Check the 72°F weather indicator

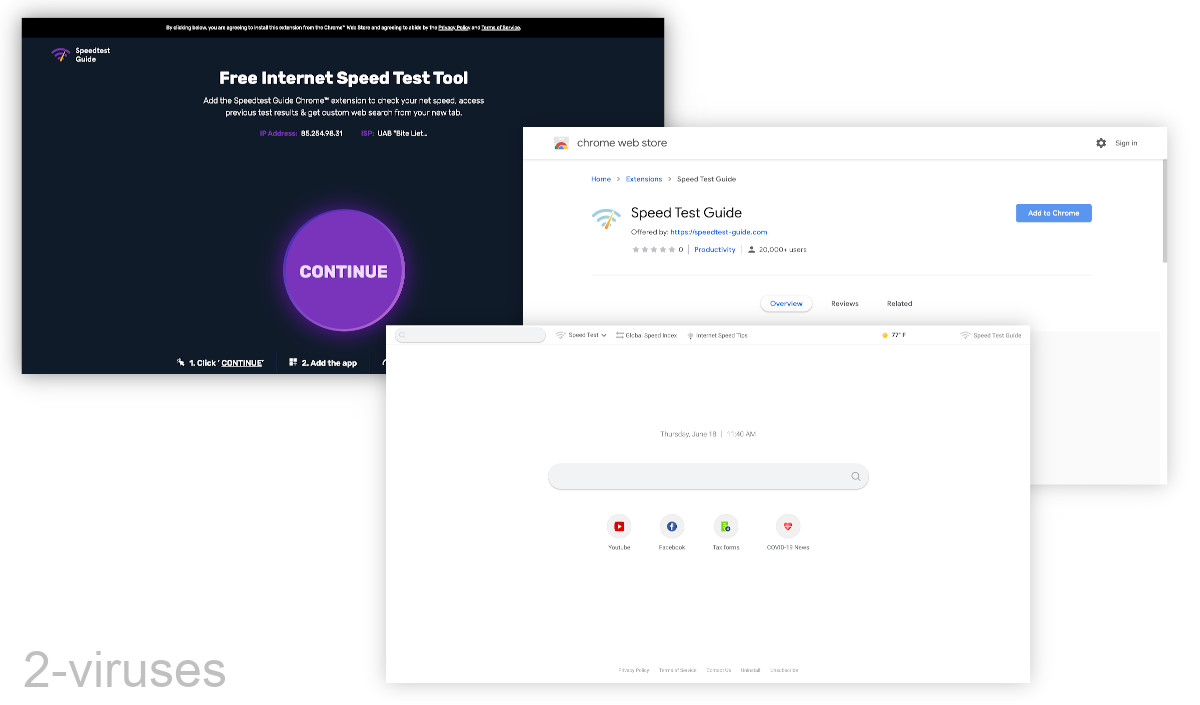point(893,335)
